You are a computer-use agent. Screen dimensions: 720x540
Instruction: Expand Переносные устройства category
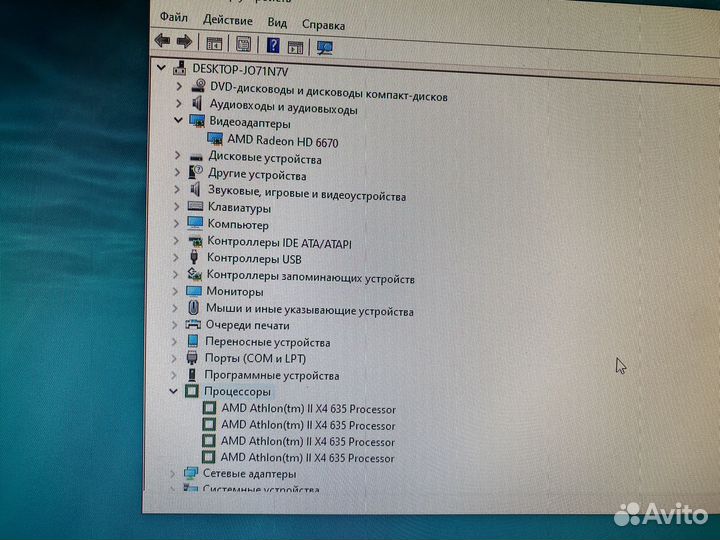coord(174,341)
